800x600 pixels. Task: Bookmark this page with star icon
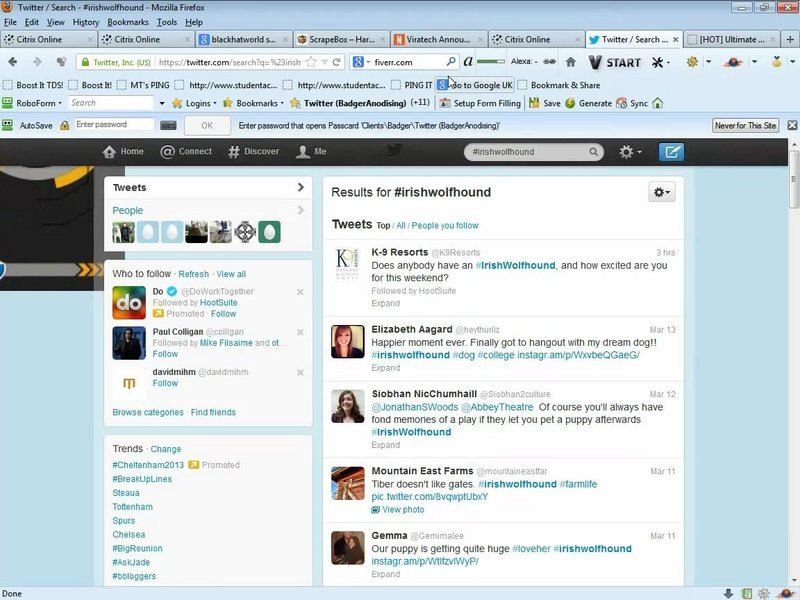coord(311,62)
